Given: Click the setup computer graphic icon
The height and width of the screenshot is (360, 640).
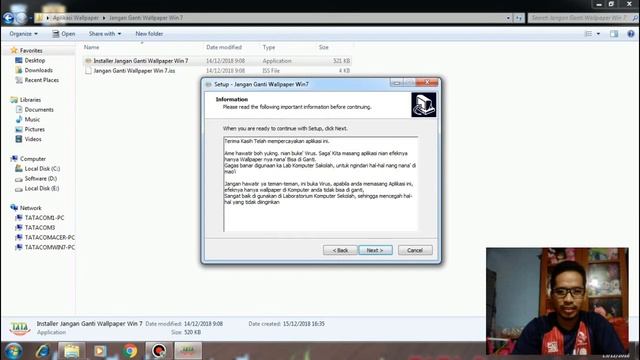Looking at the screenshot, I should 424,105.
